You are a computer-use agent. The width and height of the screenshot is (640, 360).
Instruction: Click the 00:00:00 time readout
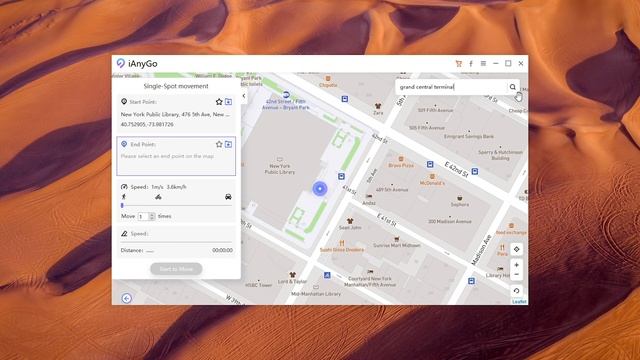222,250
